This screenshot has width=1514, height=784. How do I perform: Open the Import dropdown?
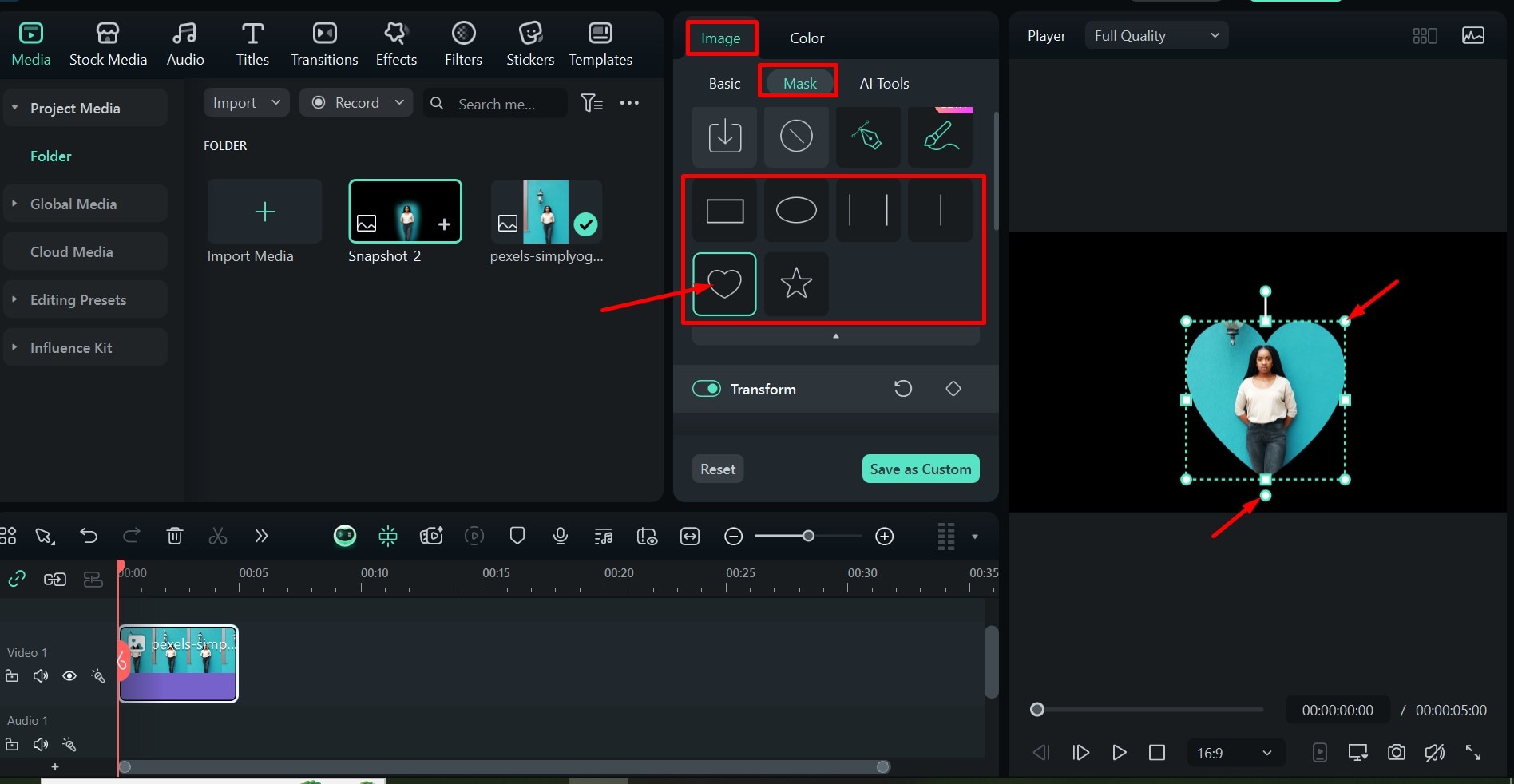click(246, 103)
